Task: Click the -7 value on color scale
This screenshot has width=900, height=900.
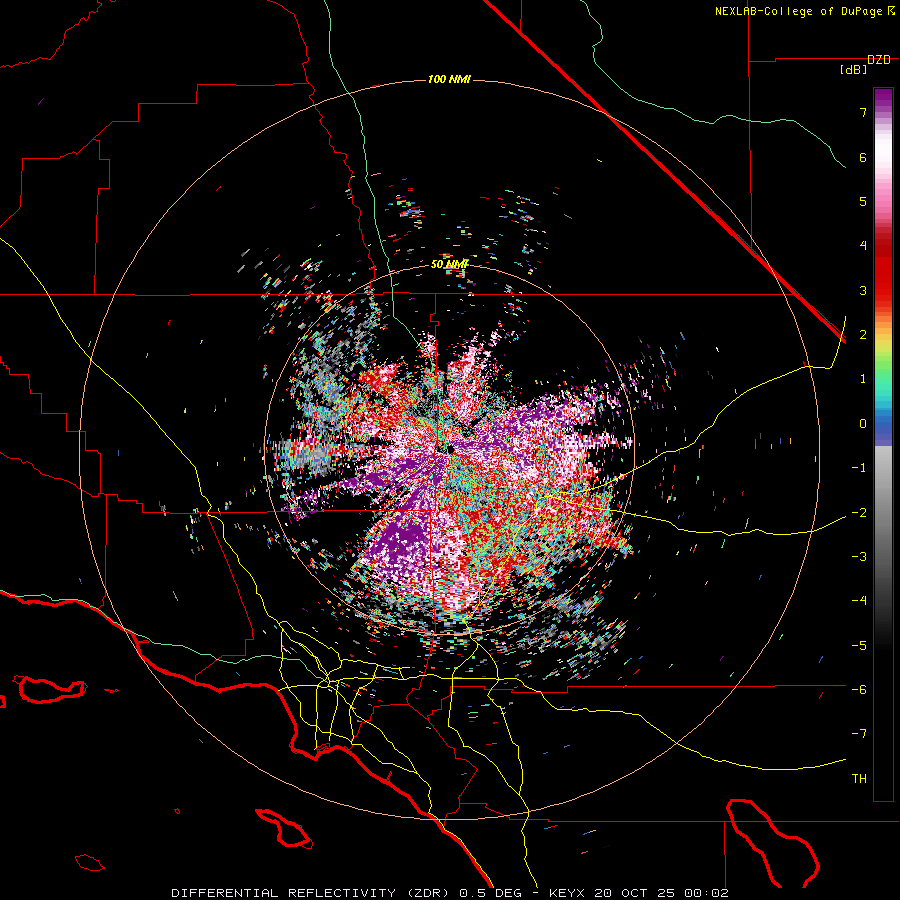Action: (x=859, y=734)
